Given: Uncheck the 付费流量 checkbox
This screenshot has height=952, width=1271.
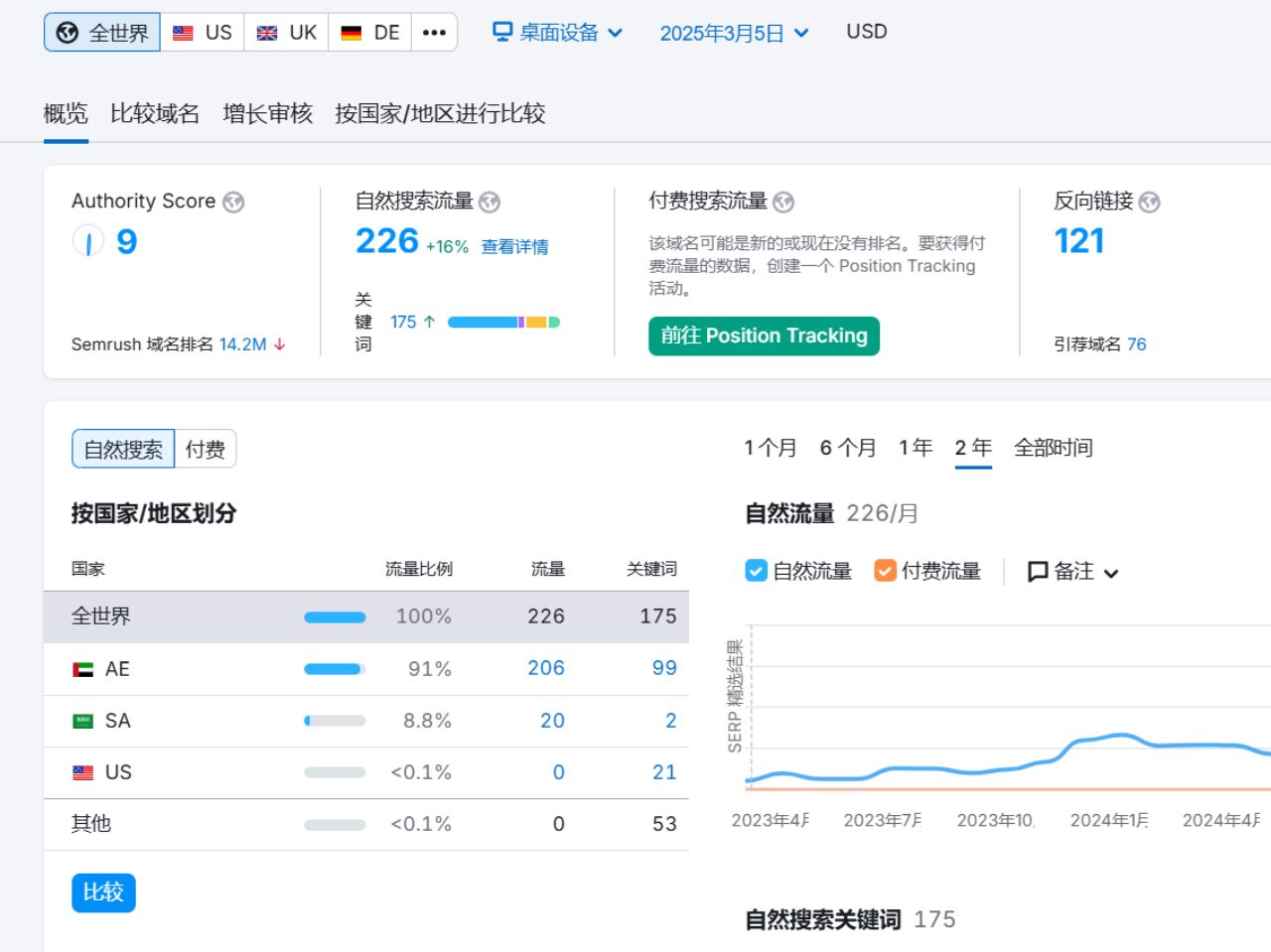Looking at the screenshot, I should tap(885, 571).
